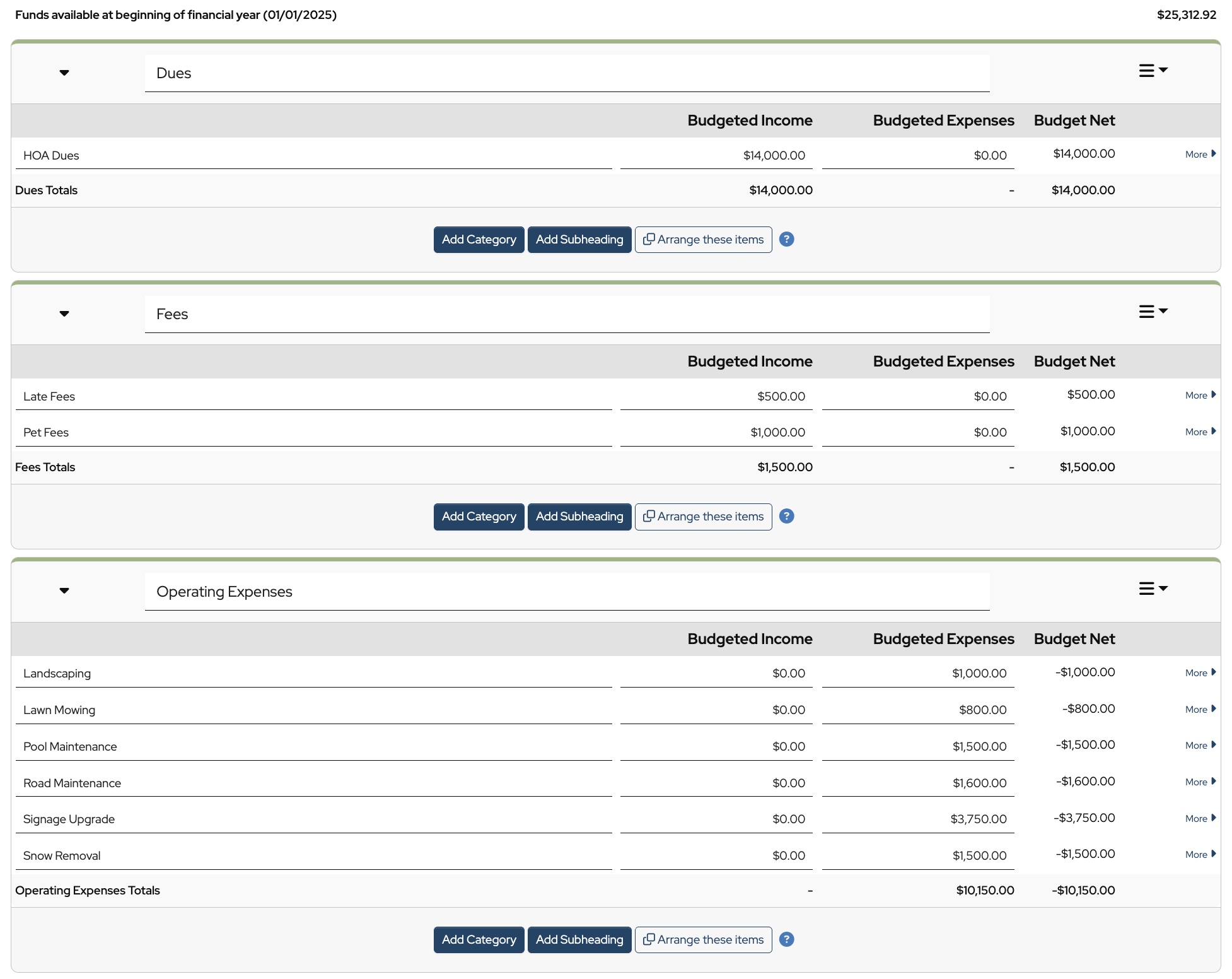Collapse the Fees section
The width and height of the screenshot is (1232, 979).
pyautogui.click(x=64, y=314)
